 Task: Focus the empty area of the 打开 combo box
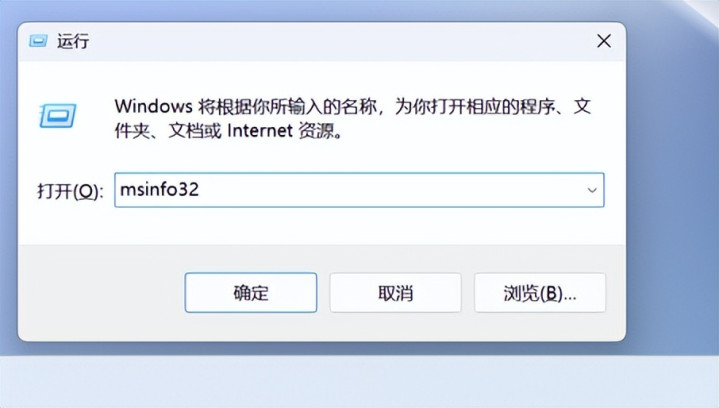[x=390, y=190]
